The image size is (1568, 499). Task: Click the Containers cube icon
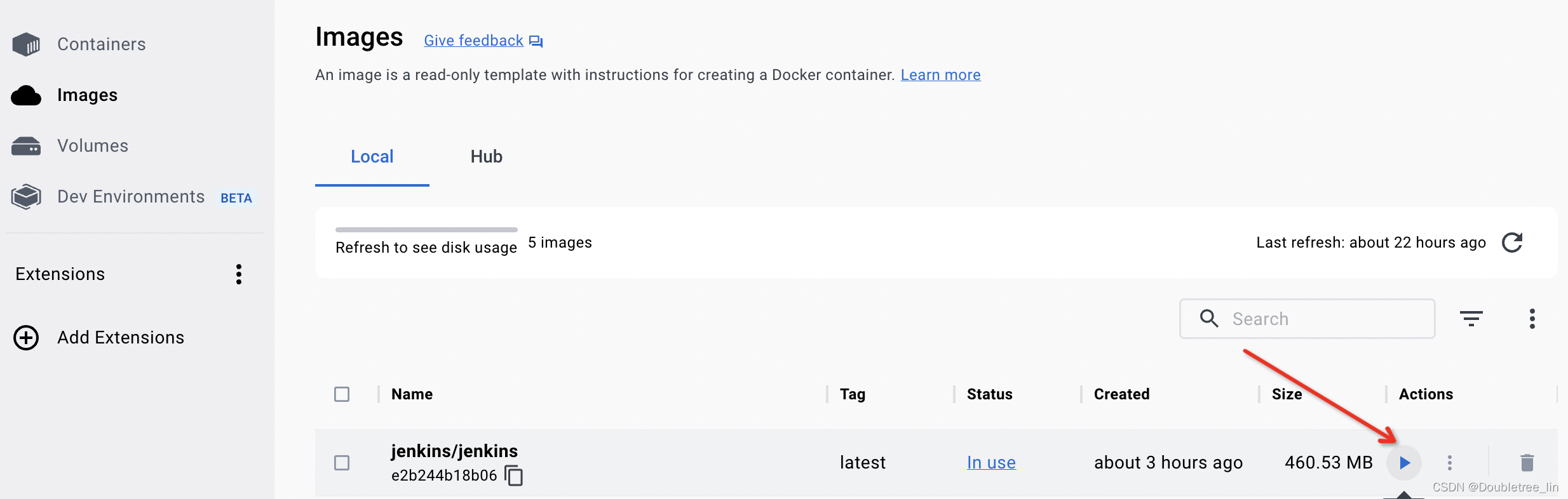[x=26, y=44]
